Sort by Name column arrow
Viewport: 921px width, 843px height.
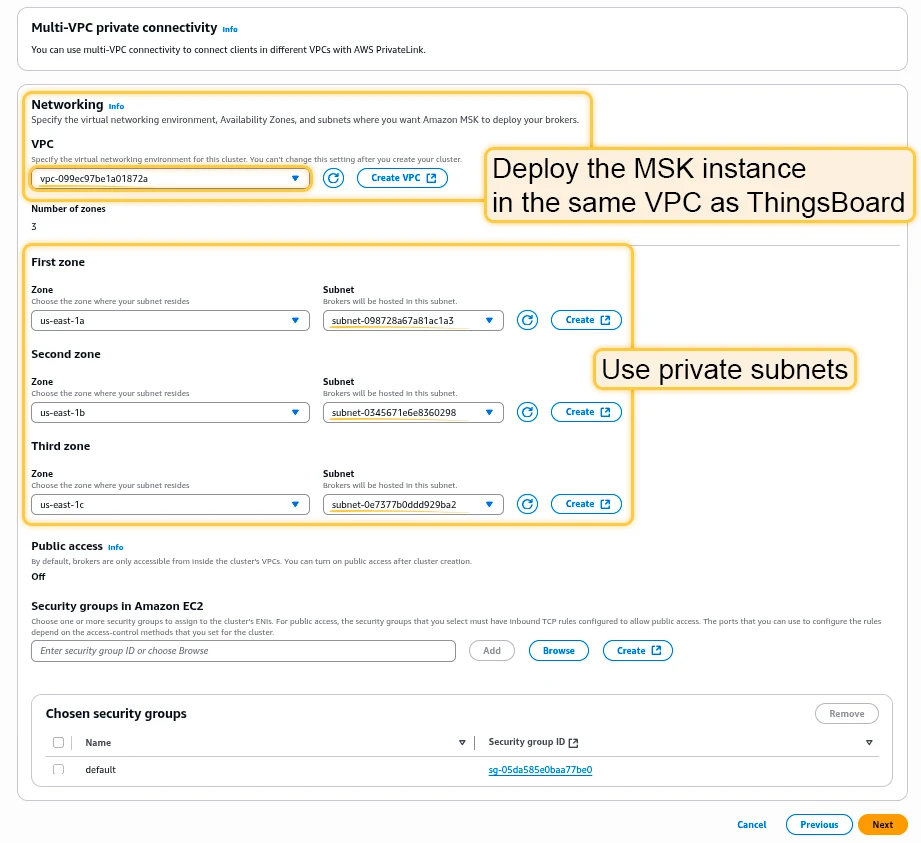(462, 743)
